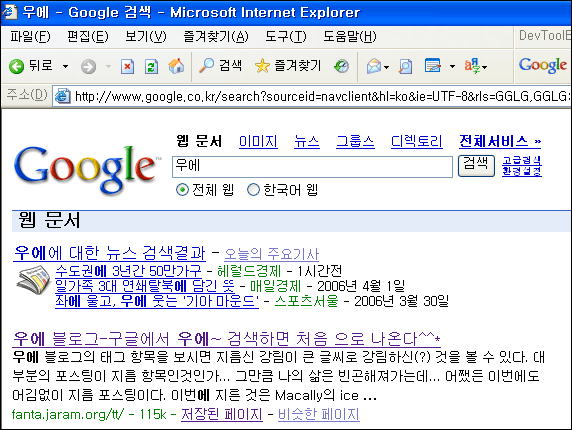Screen dimensions: 572x430
Task: Click the Mail envelope icon
Action: [374, 66]
